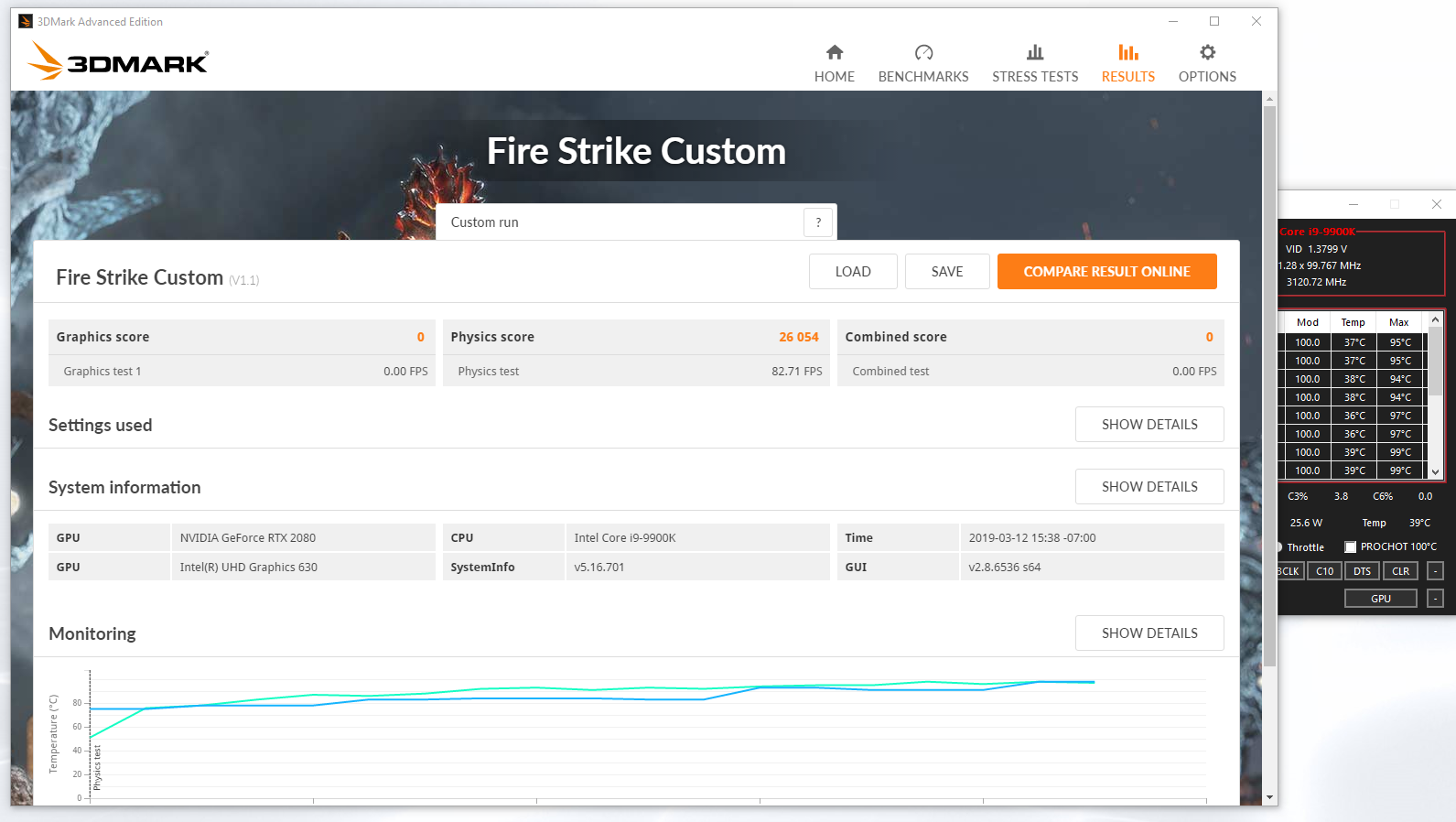Click the Combined score label
Image resolution: width=1456 pixels, height=822 pixels.
(x=896, y=337)
